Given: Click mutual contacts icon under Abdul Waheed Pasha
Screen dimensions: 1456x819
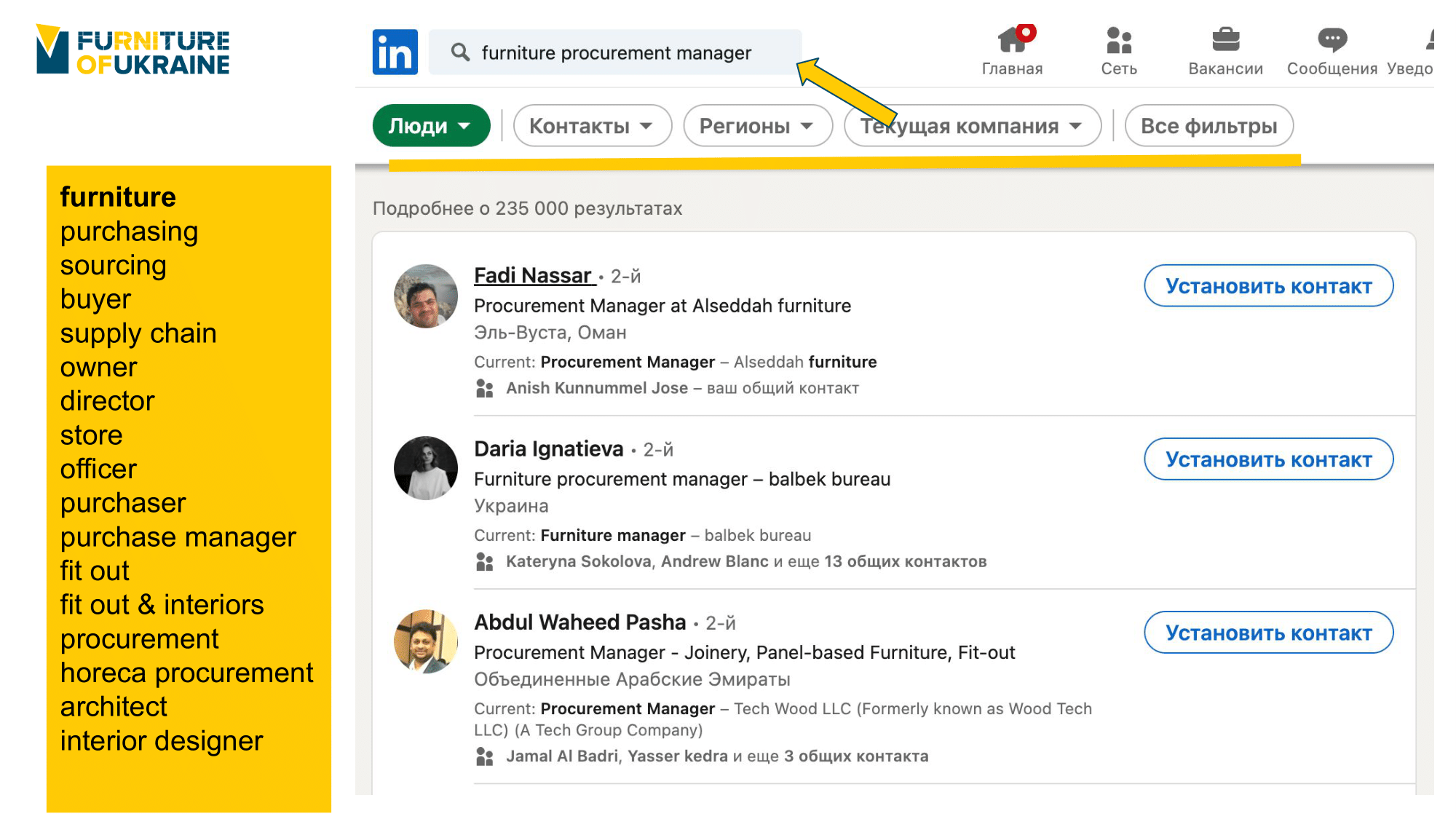Looking at the screenshot, I should [x=485, y=756].
